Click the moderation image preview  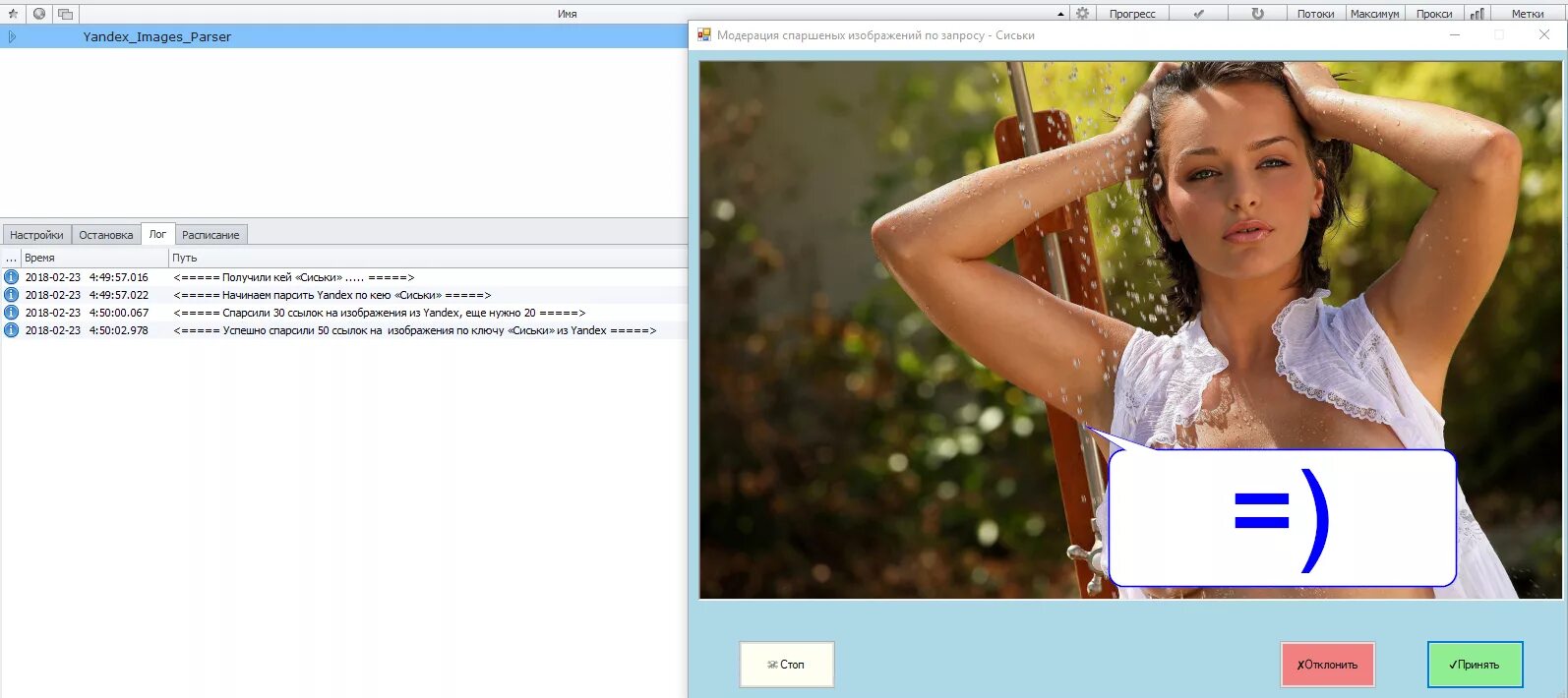coord(1130,329)
